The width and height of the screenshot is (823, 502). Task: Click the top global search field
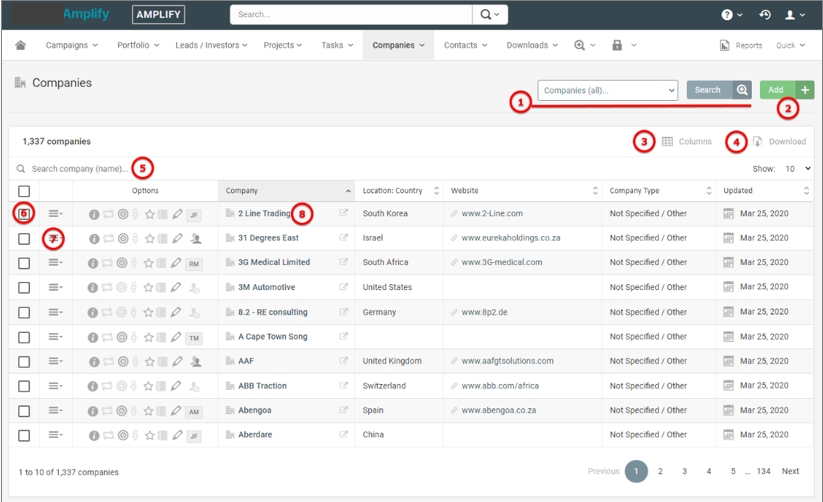351,15
